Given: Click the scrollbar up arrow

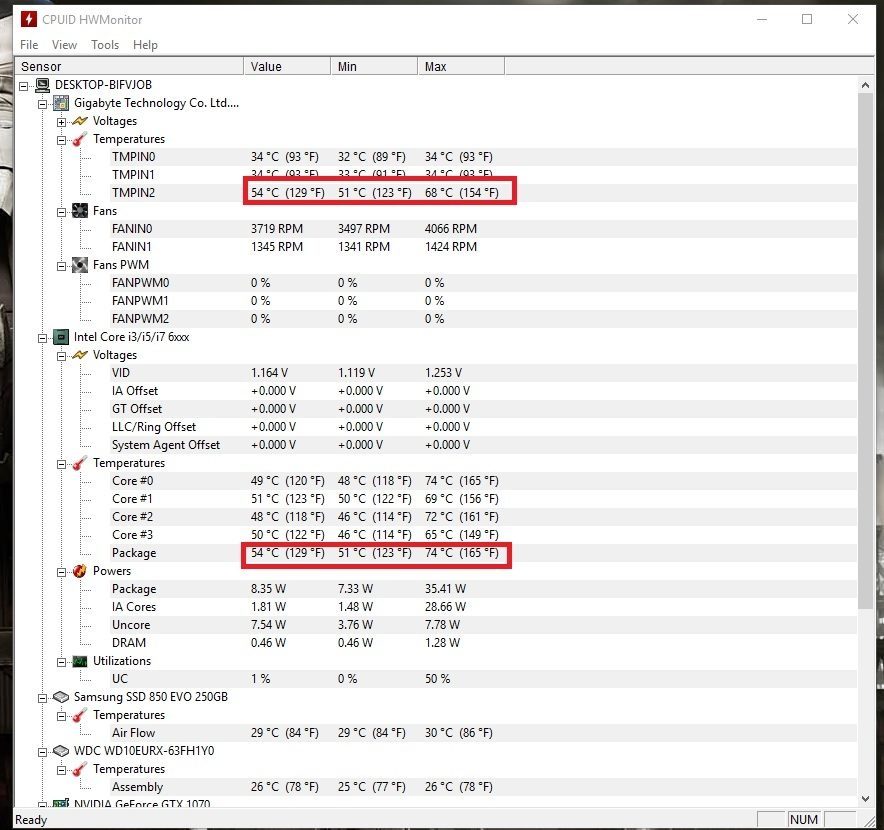Looking at the screenshot, I should (865, 85).
